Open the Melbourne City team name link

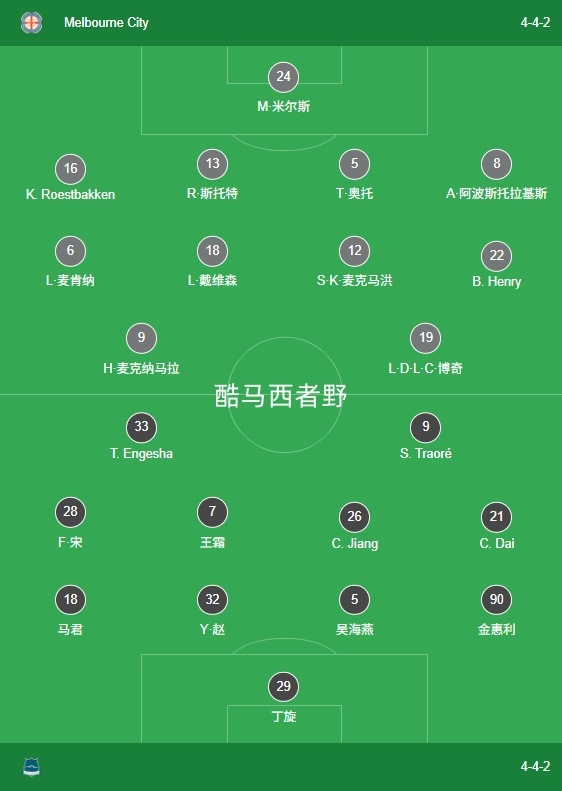coord(106,23)
